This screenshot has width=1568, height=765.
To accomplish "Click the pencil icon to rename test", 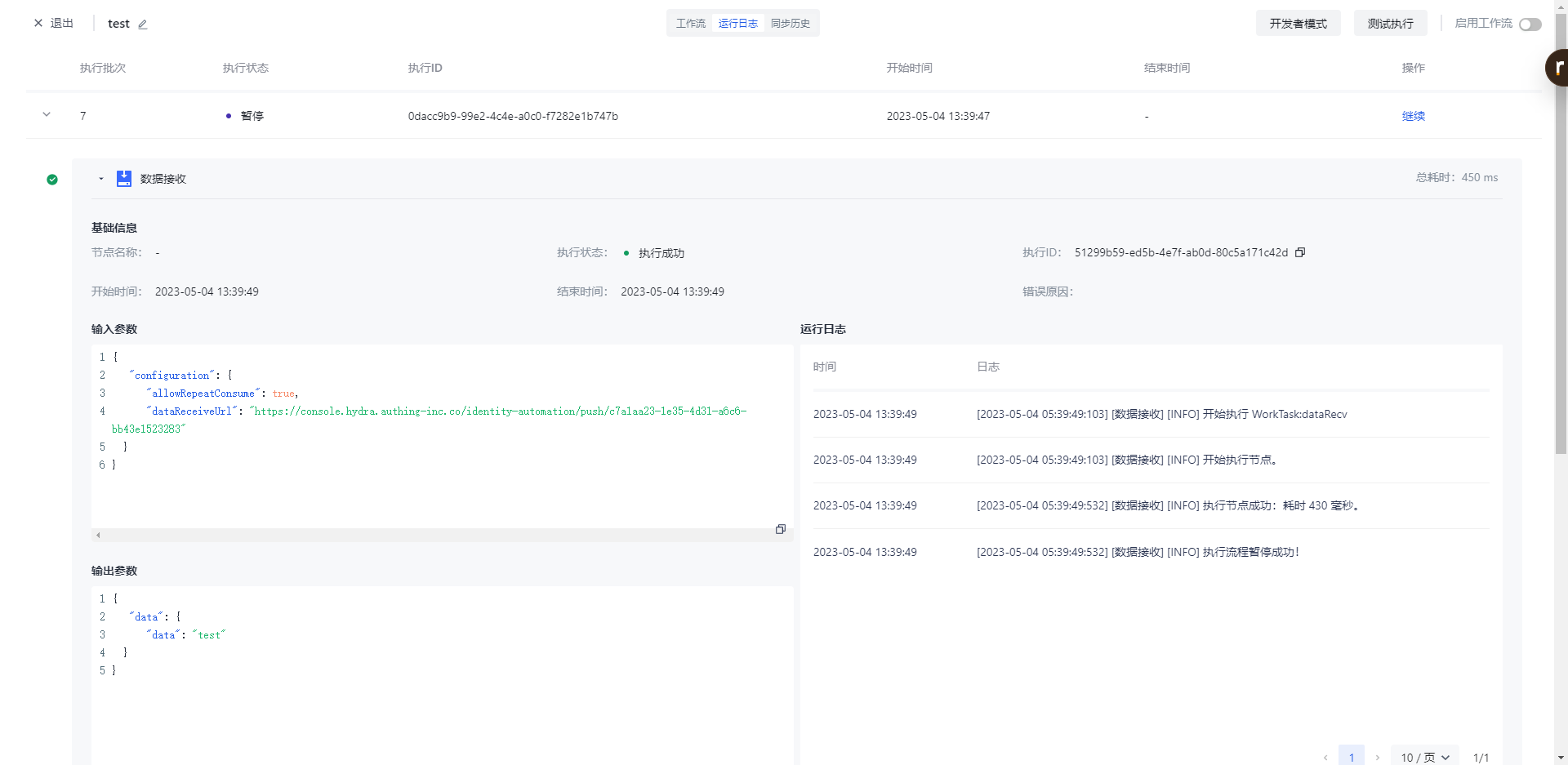I will 143,24.
